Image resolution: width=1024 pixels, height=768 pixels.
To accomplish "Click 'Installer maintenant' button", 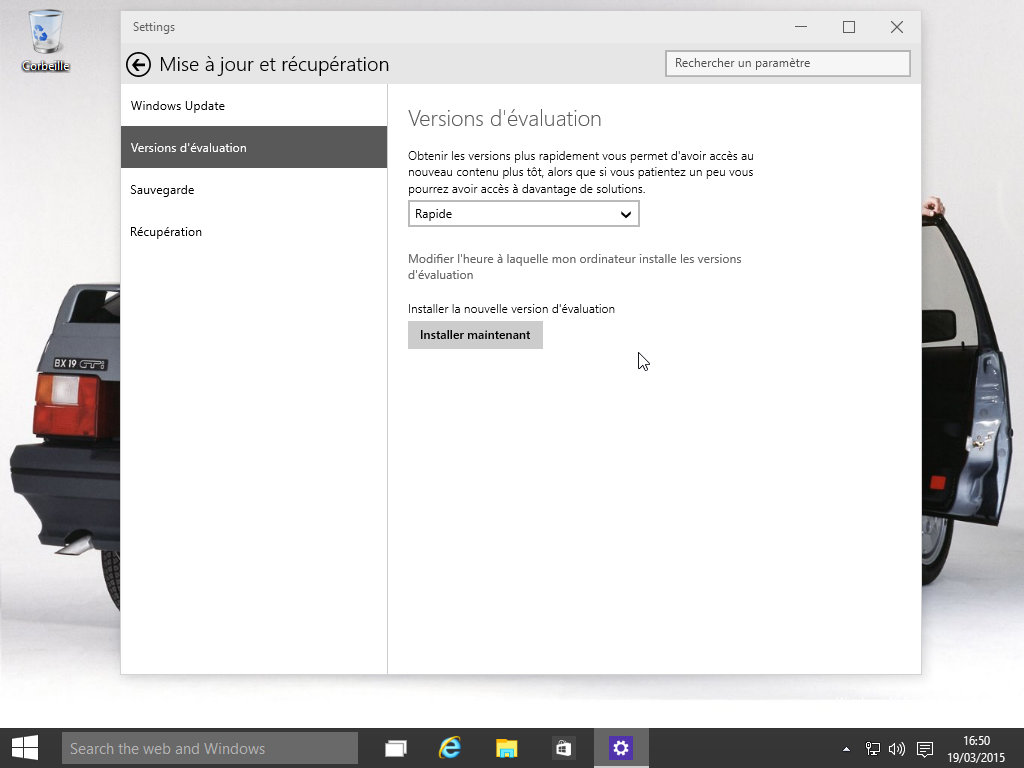I will click(x=474, y=334).
